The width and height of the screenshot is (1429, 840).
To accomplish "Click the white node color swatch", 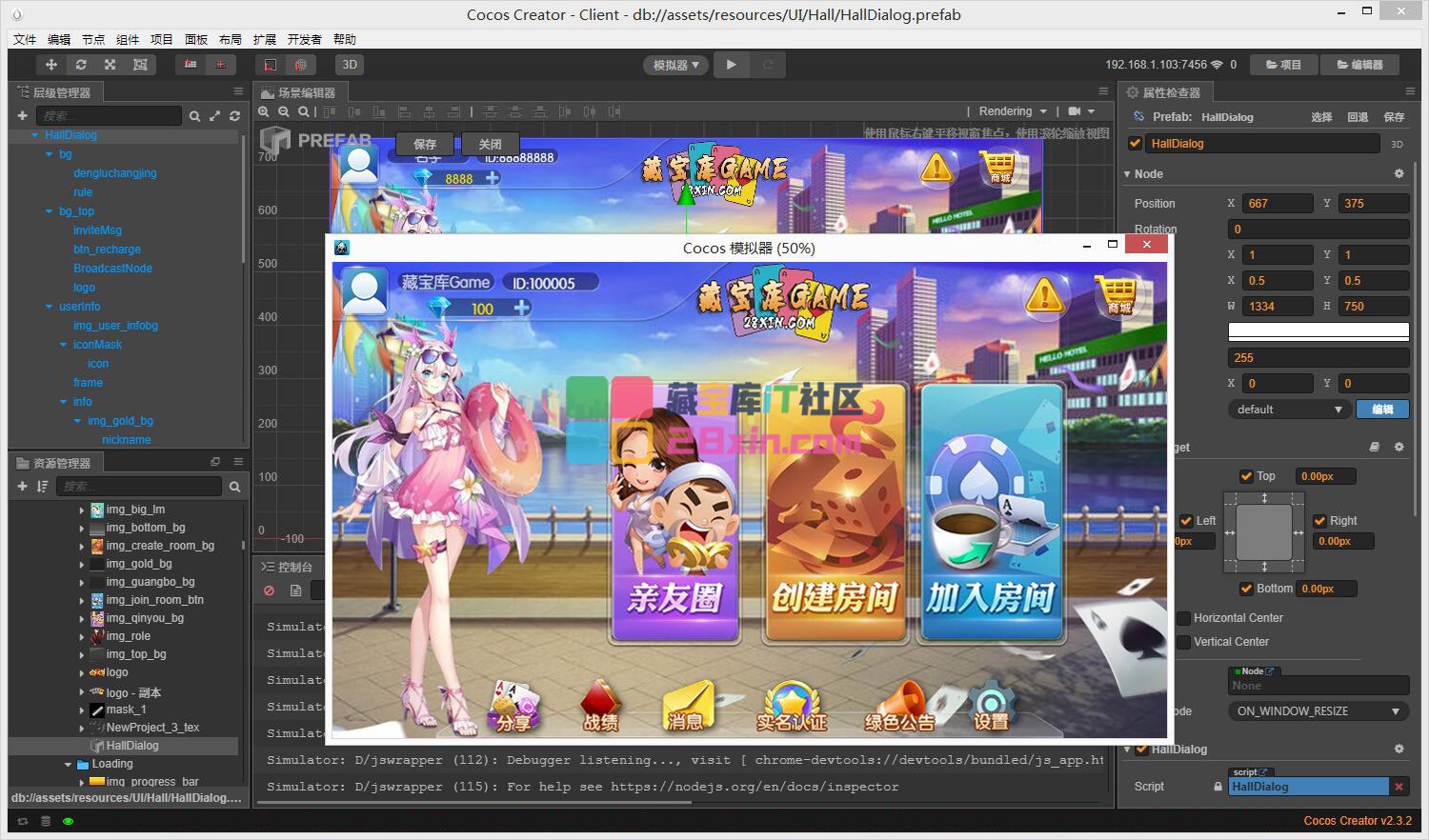I will click(x=1318, y=331).
